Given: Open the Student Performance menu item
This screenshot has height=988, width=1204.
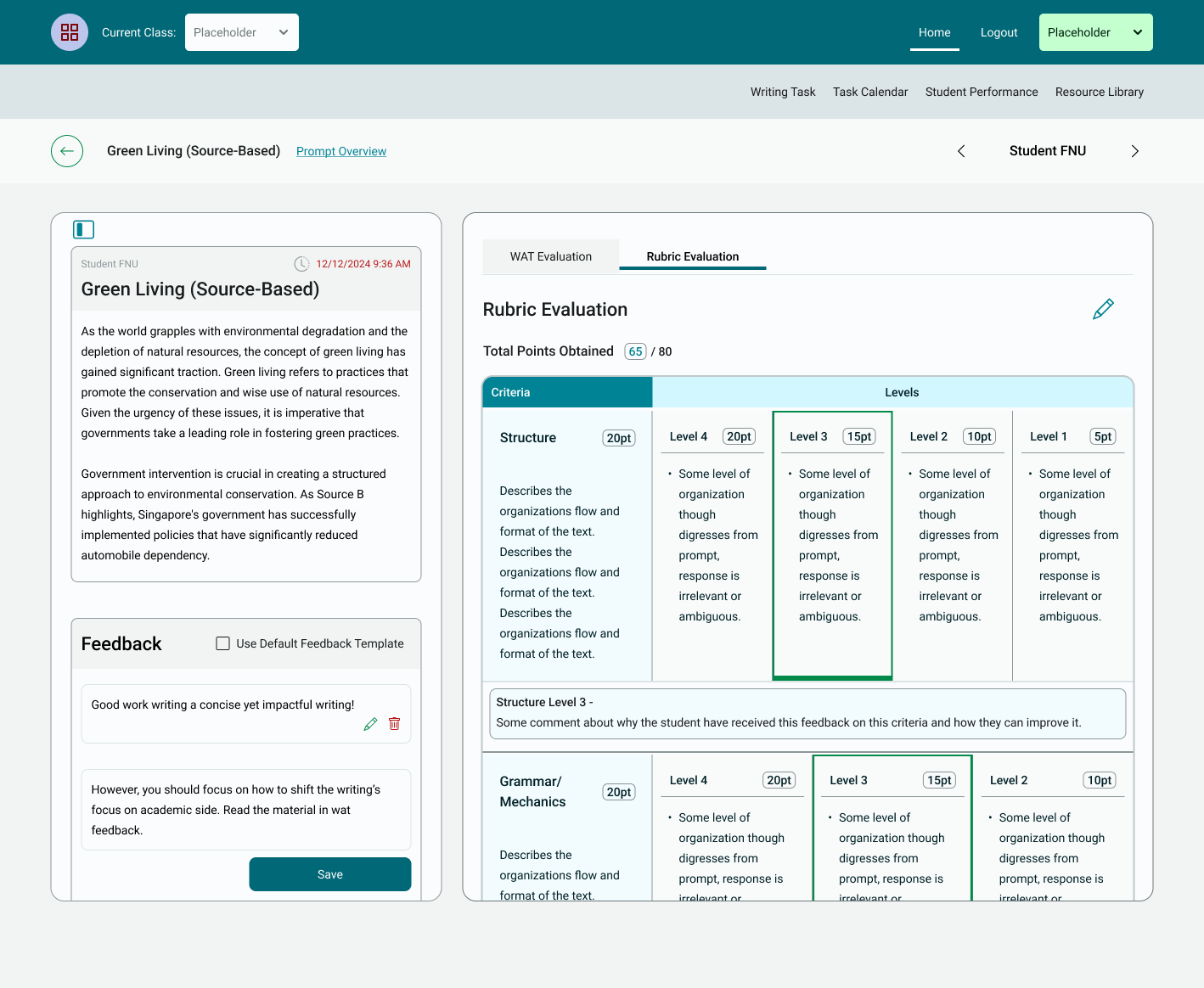Looking at the screenshot, I should (x=981, y=92).
